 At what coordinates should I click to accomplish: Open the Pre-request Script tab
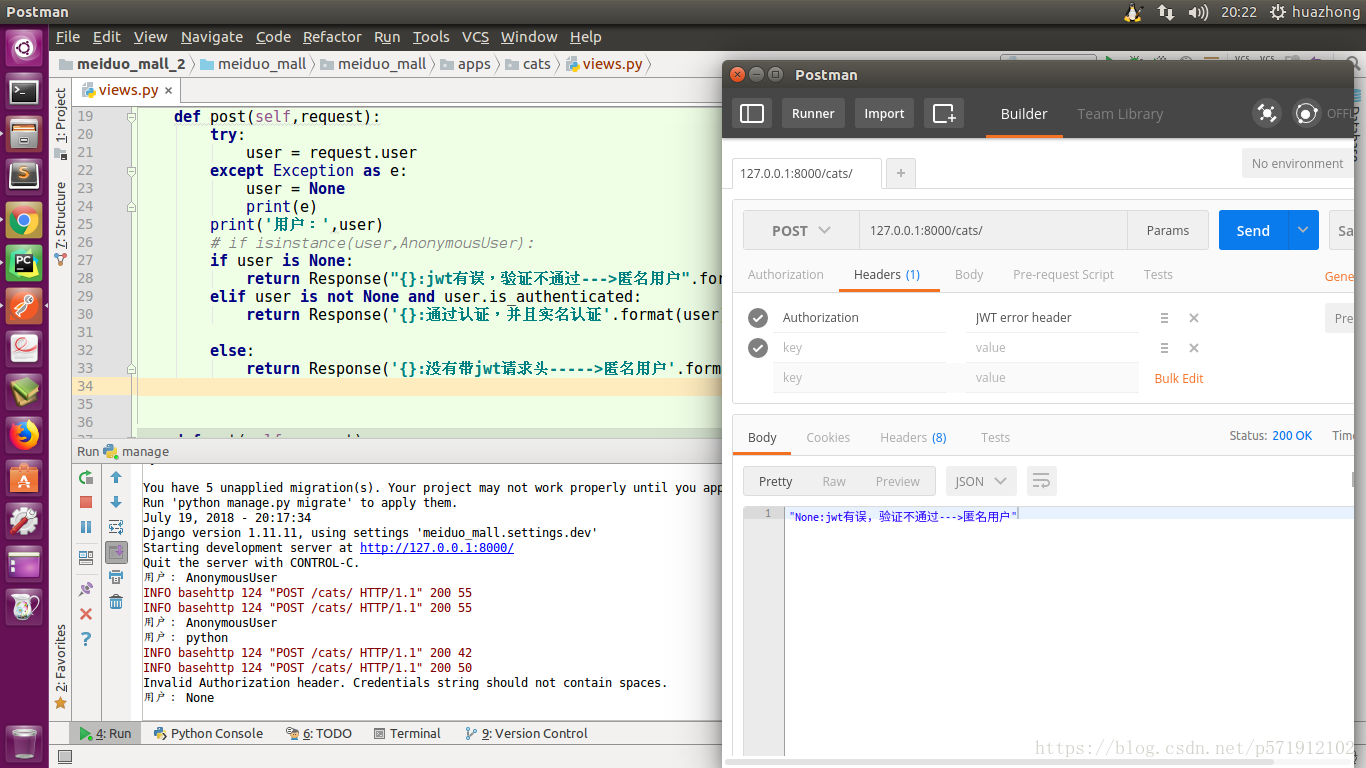[1063, 275]
